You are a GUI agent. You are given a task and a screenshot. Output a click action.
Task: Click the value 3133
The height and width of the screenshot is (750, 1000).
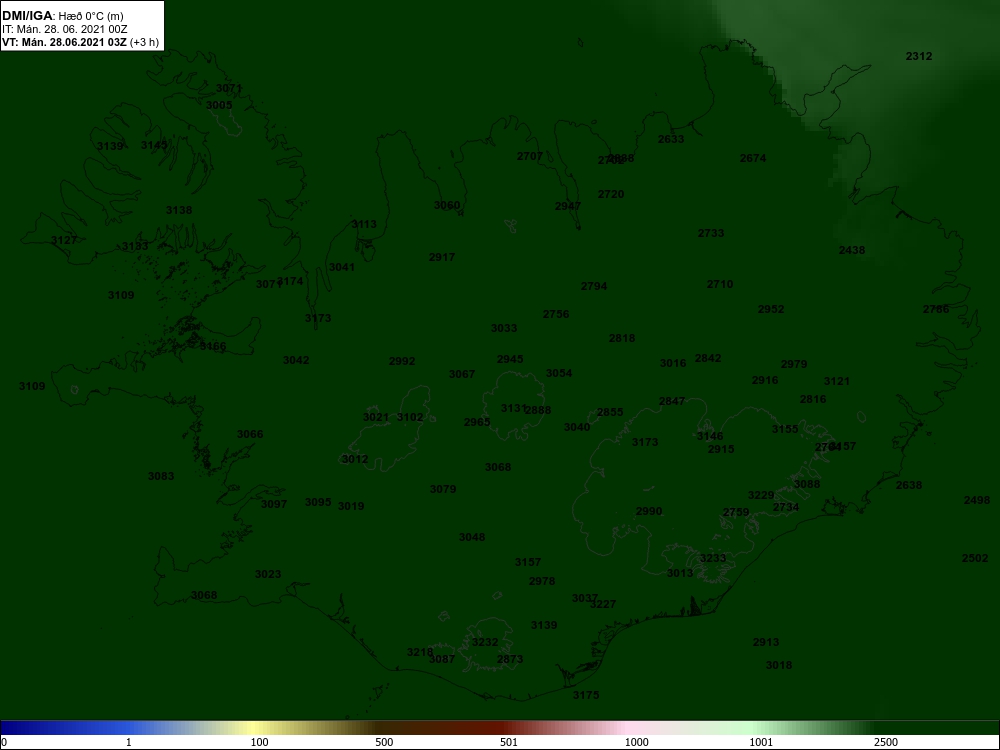(x=135, y=246)
